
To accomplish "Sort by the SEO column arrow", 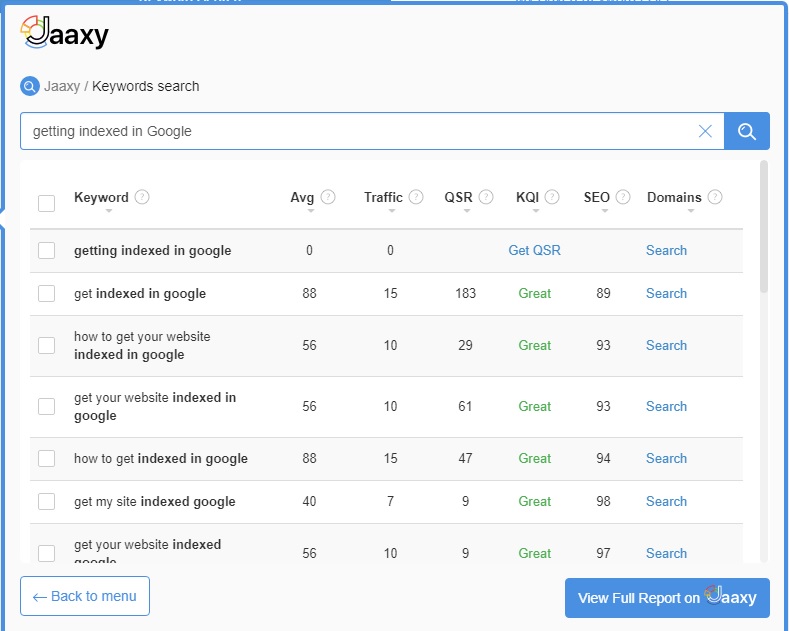I will coord(605,211).
